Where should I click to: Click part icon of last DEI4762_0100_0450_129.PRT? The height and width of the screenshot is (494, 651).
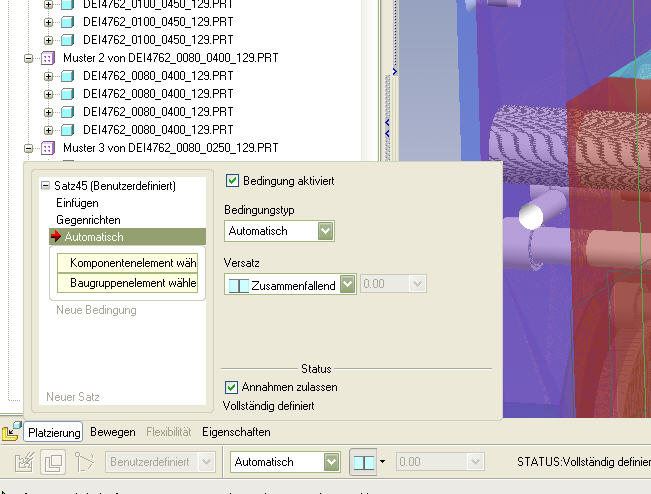[x=67, y=40]
